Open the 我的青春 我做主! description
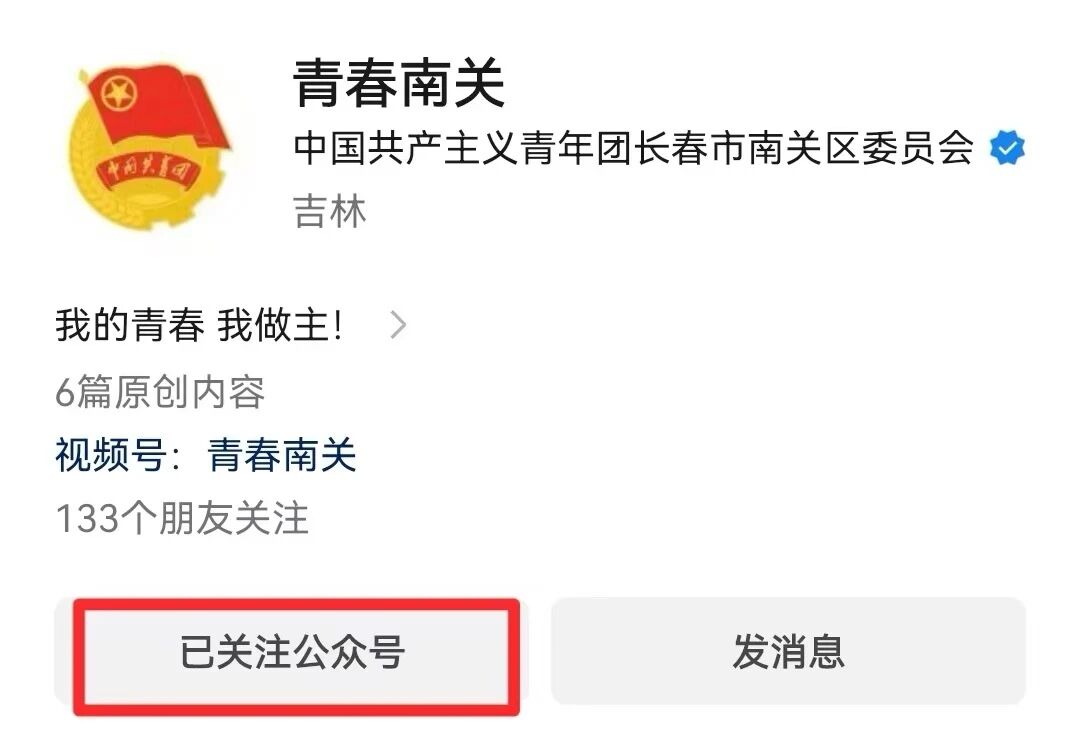Screen dimensions: 1080x754 click(199, 325)
